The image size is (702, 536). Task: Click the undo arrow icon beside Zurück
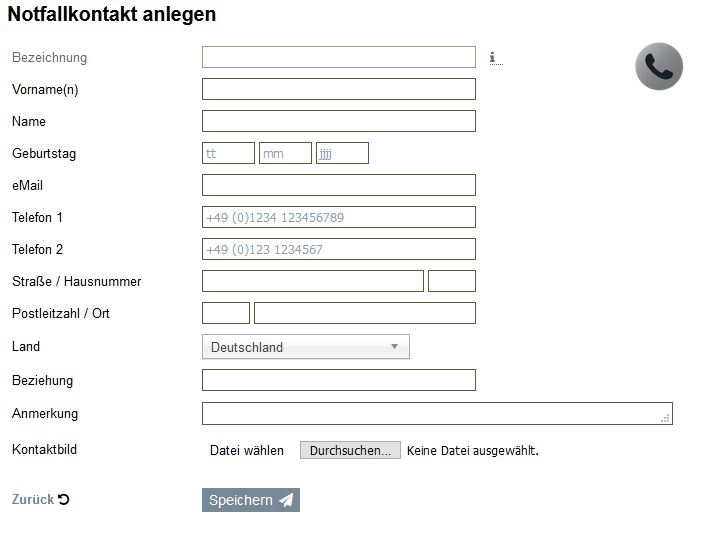click(x=64, y=499)
